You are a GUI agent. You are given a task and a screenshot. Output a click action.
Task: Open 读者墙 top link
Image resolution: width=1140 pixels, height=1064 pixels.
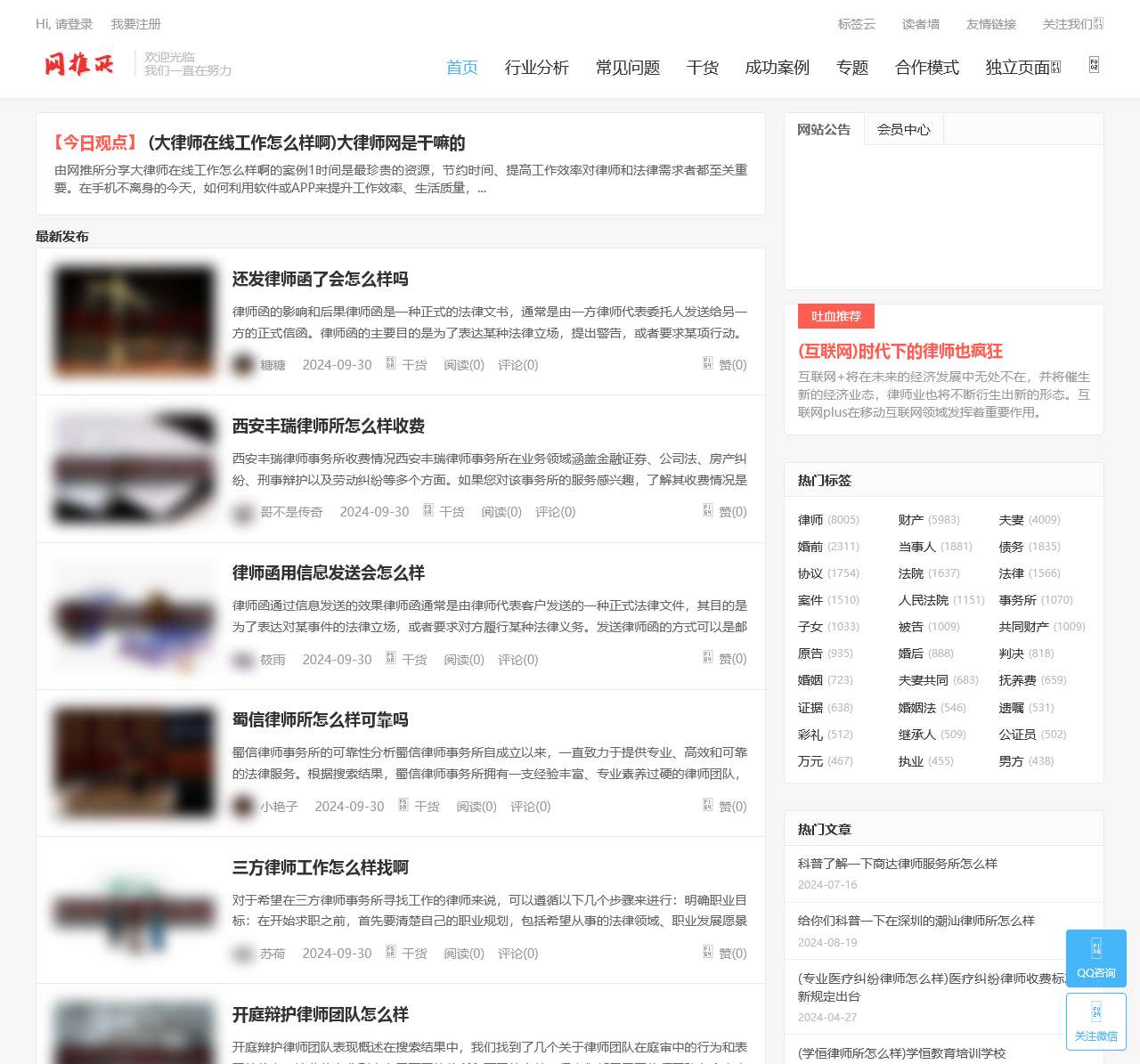[921, 24]
